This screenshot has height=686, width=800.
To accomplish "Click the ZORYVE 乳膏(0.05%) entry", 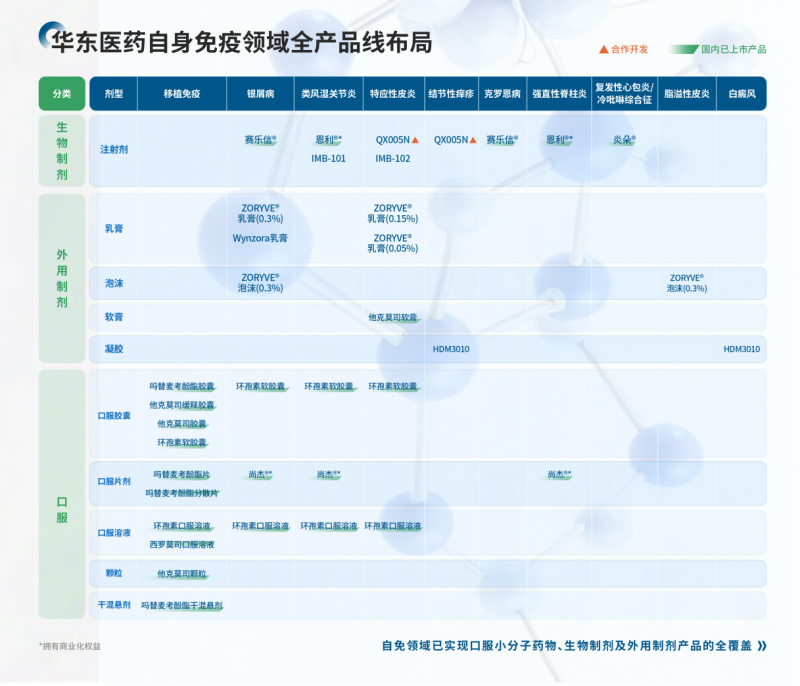I will click(x=393, y=243).
